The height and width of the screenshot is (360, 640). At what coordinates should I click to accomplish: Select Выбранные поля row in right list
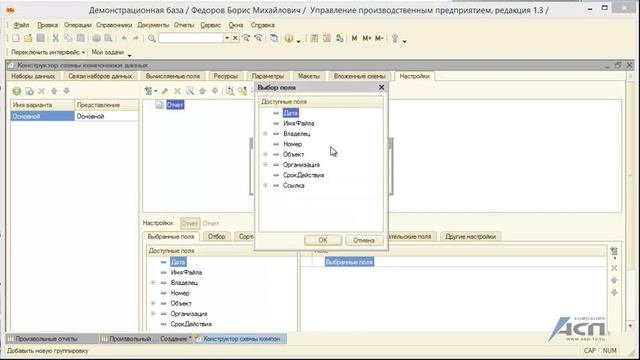click(x=349, y=262)
